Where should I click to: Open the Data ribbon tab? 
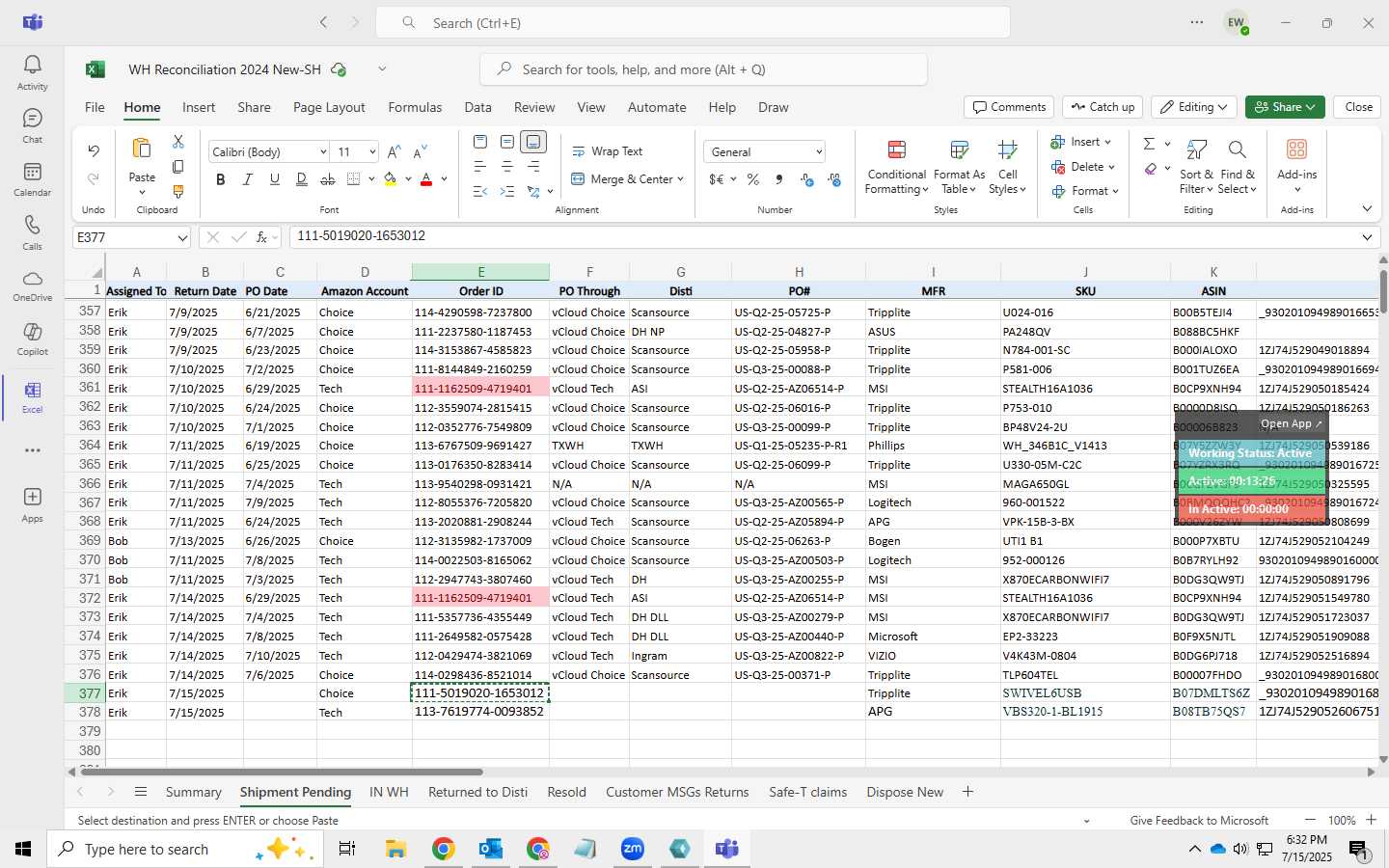pos(477,107)
